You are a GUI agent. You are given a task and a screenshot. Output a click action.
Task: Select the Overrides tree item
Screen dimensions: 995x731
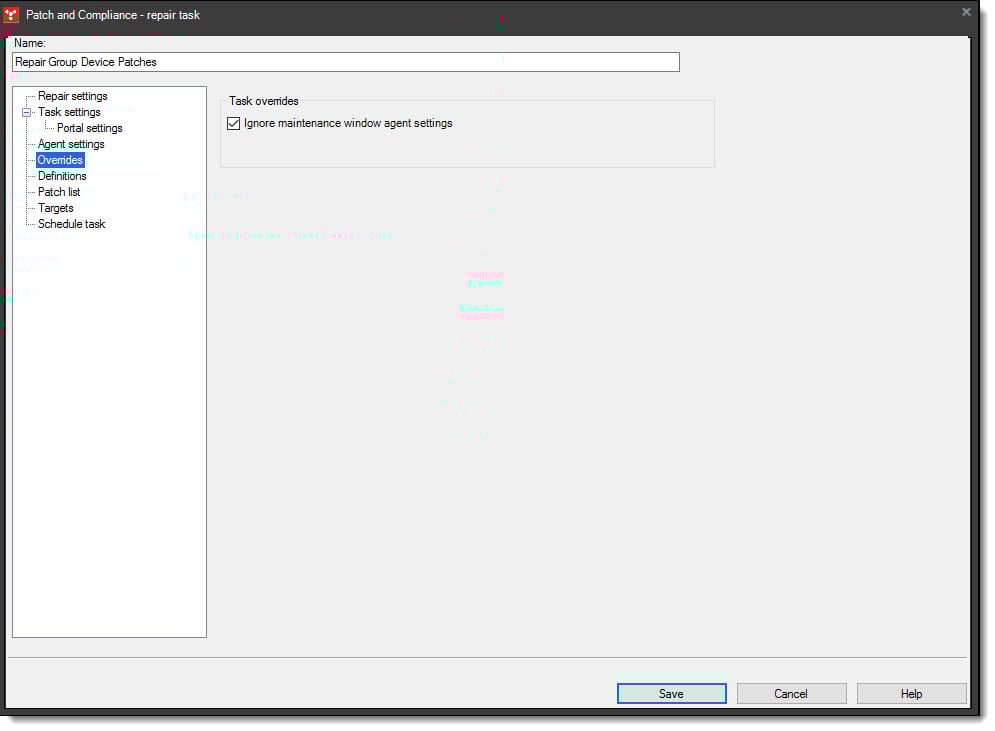pyautogui.click(x=60, y=159)
